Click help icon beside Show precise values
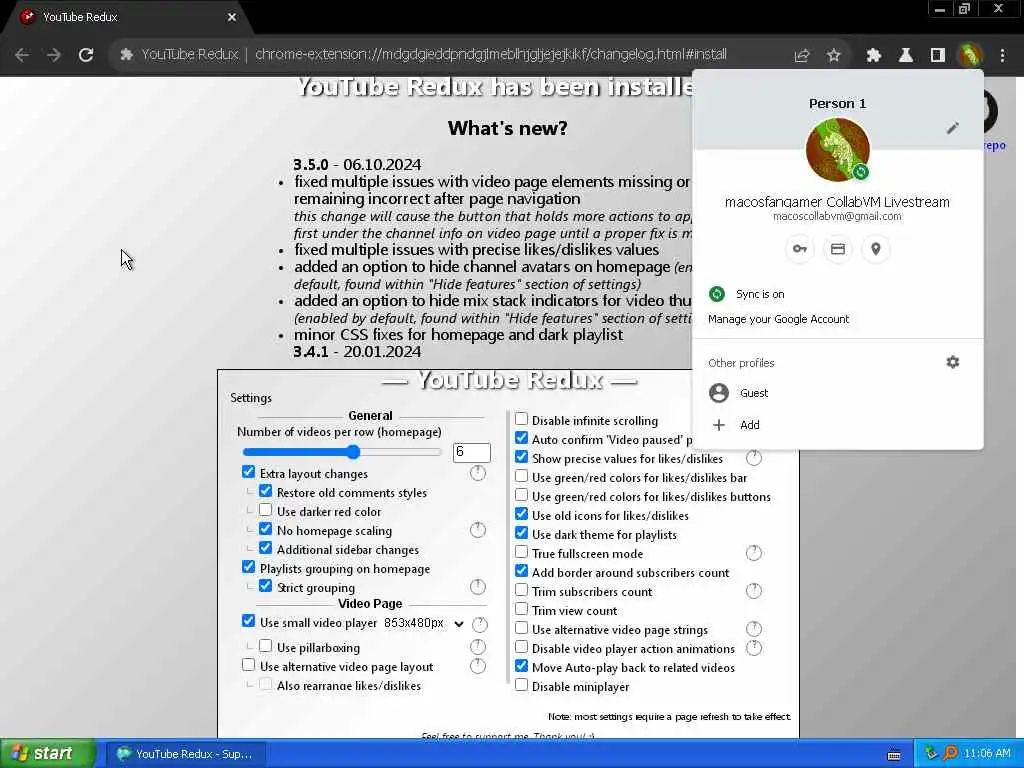The height and width of the screenshot is (768, 1024). (754, 458)
